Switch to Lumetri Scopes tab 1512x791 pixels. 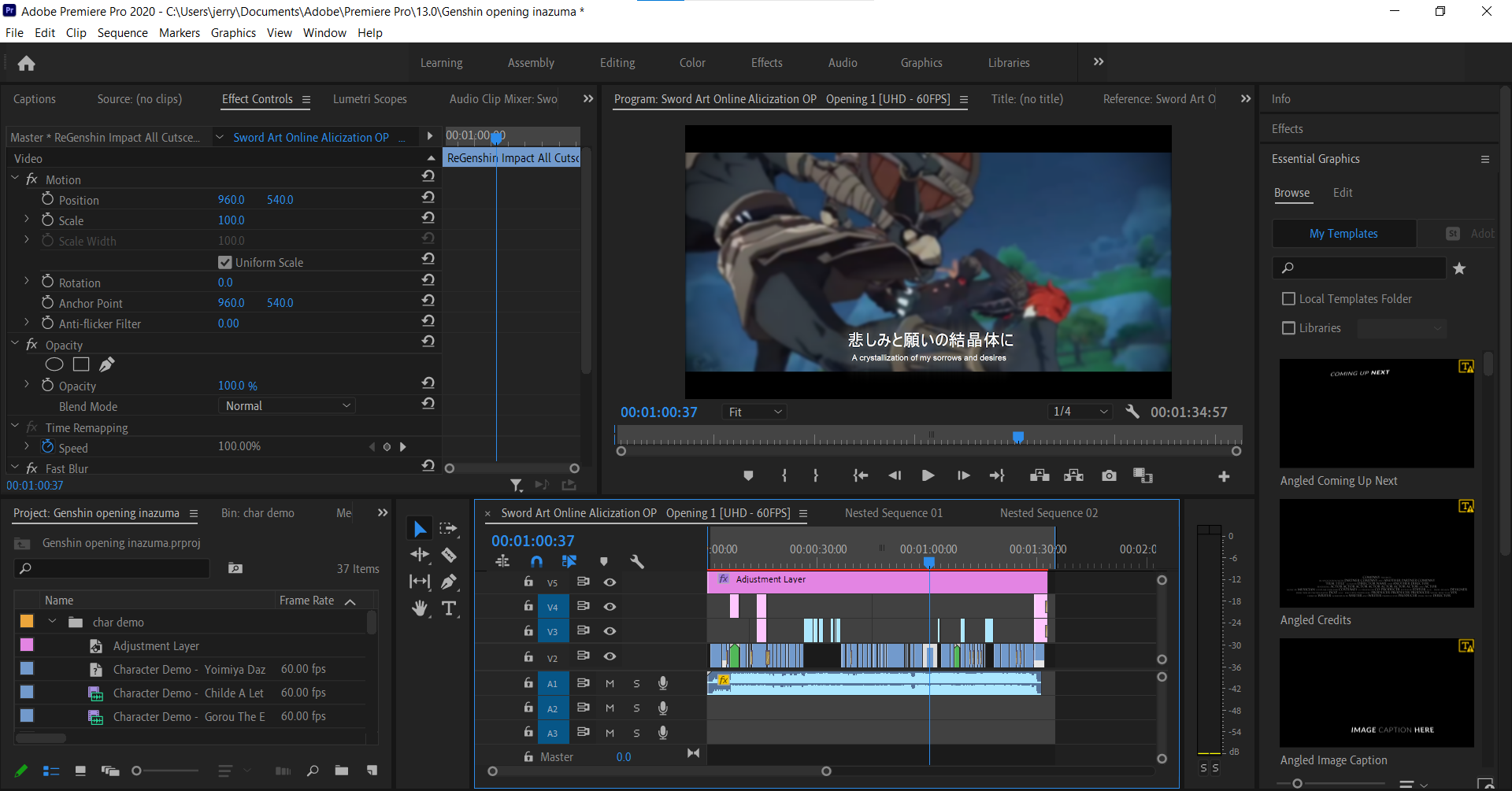click(x=369, y=99)
